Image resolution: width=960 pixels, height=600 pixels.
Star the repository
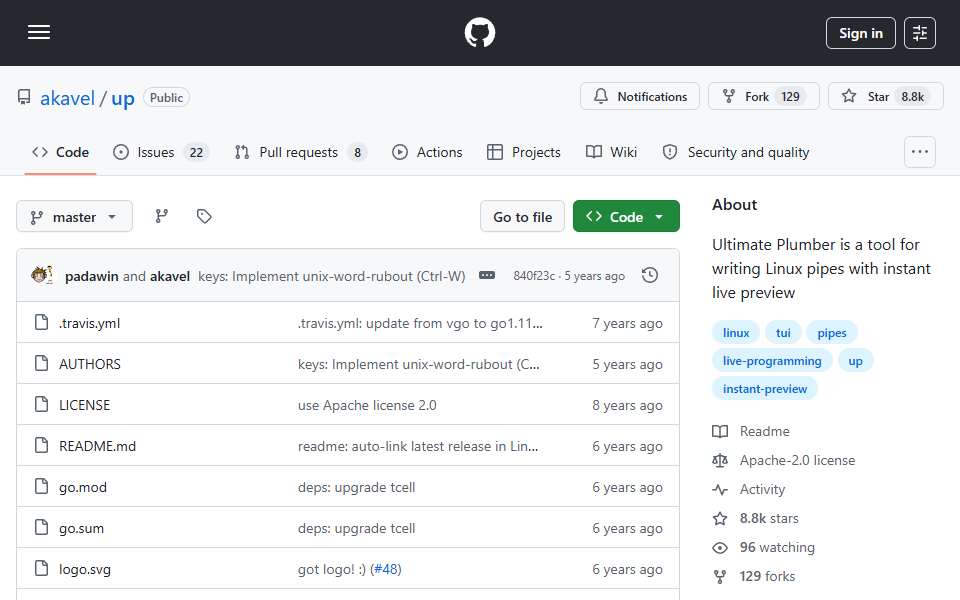pyautogui.click(x=885, y=97)
